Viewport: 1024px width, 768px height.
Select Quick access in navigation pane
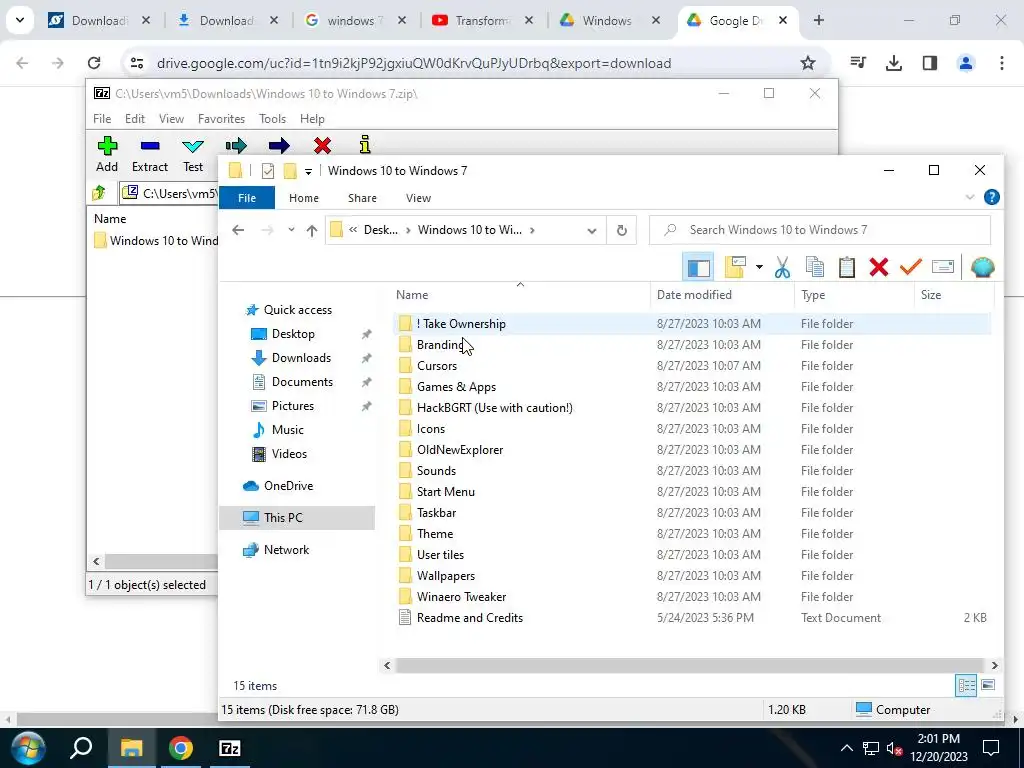click(x=298, y=310)
